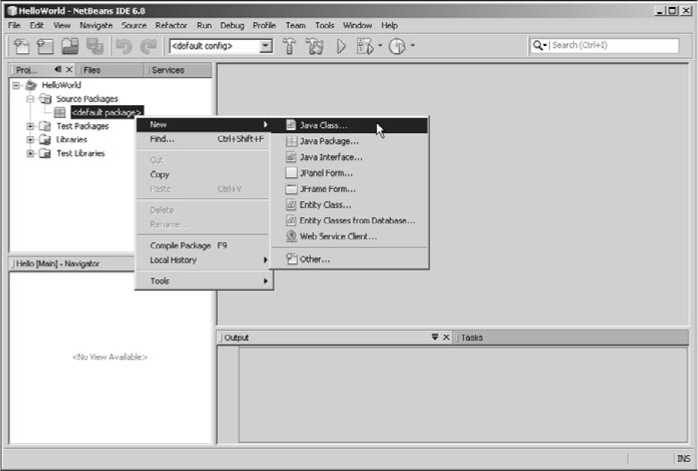This screenshot has height=471, width=698.
Task: Open the Source menu
Action: point(134,25)
